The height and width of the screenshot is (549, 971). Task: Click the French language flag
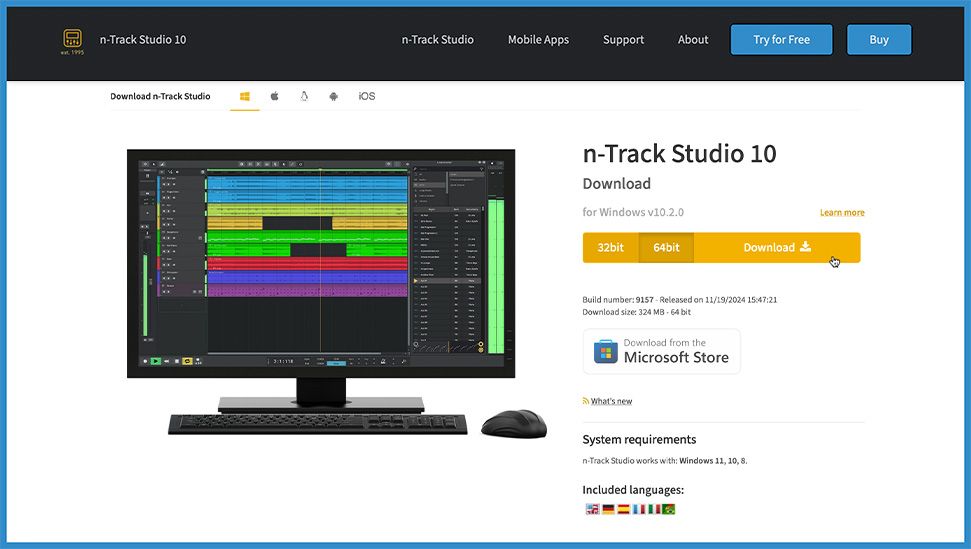tap(638, 509)
